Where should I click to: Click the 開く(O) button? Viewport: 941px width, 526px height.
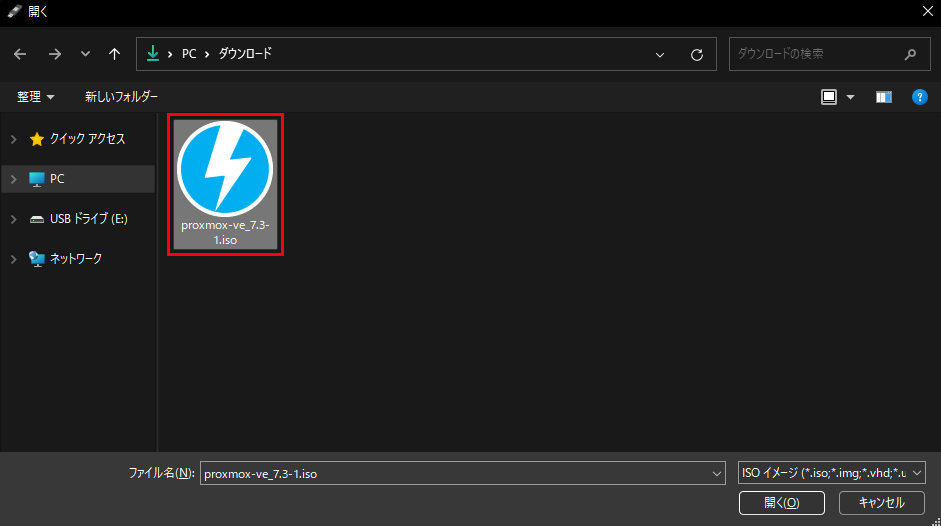(x=781, y=503)
